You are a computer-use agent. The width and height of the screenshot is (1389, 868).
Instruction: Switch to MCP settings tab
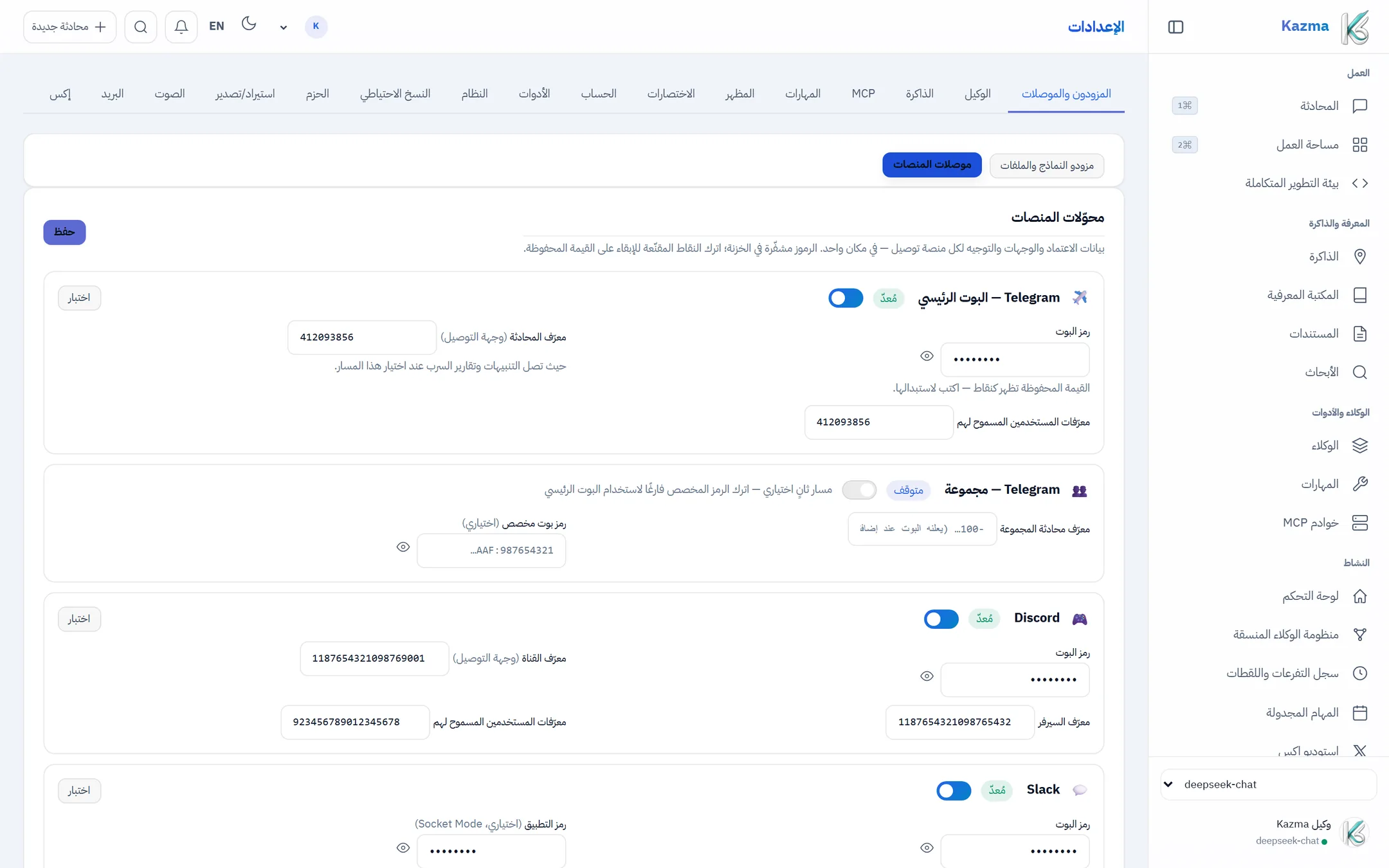coord(863,94)
